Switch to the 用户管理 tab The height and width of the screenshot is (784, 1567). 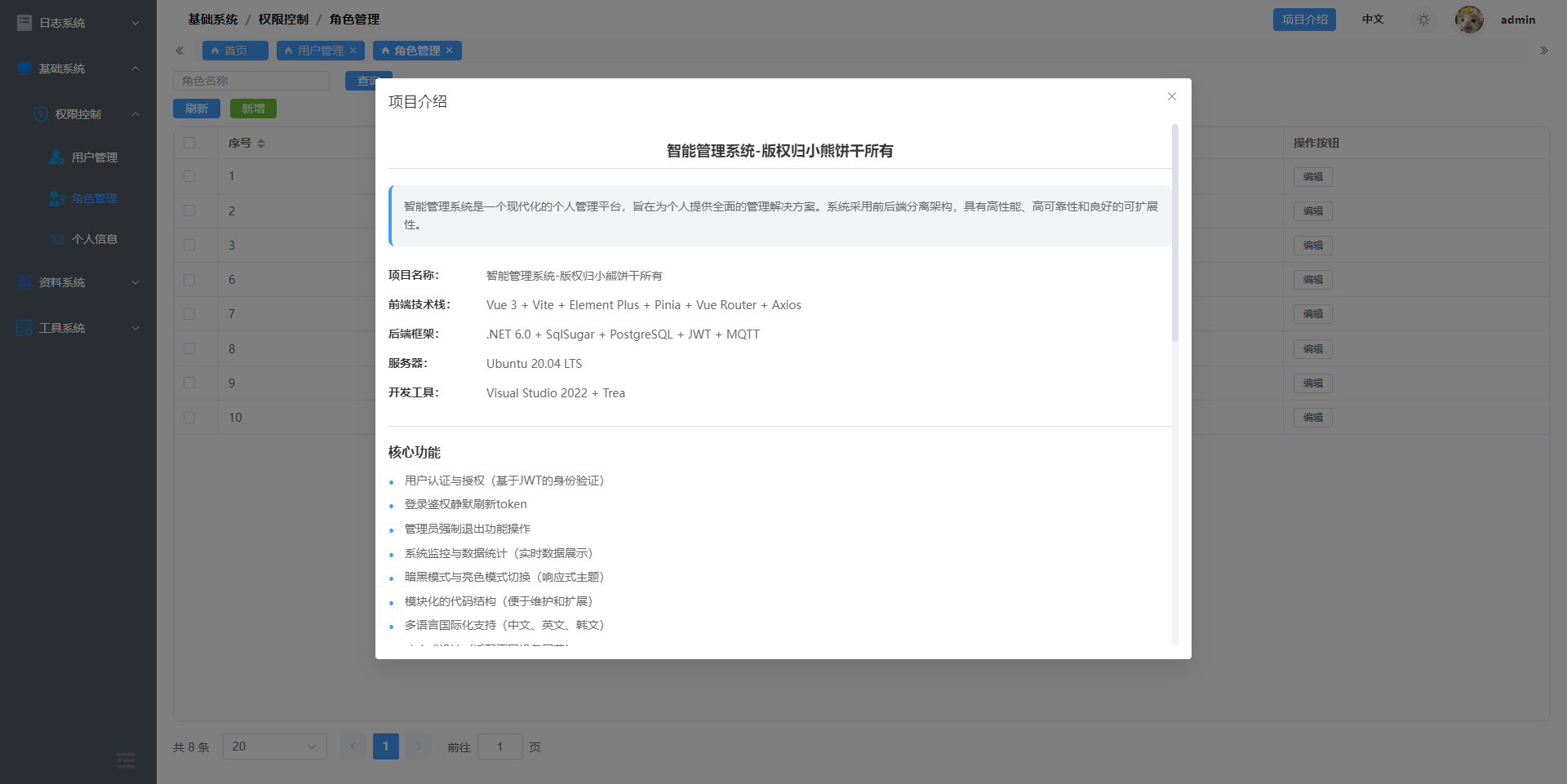[320, 51]
